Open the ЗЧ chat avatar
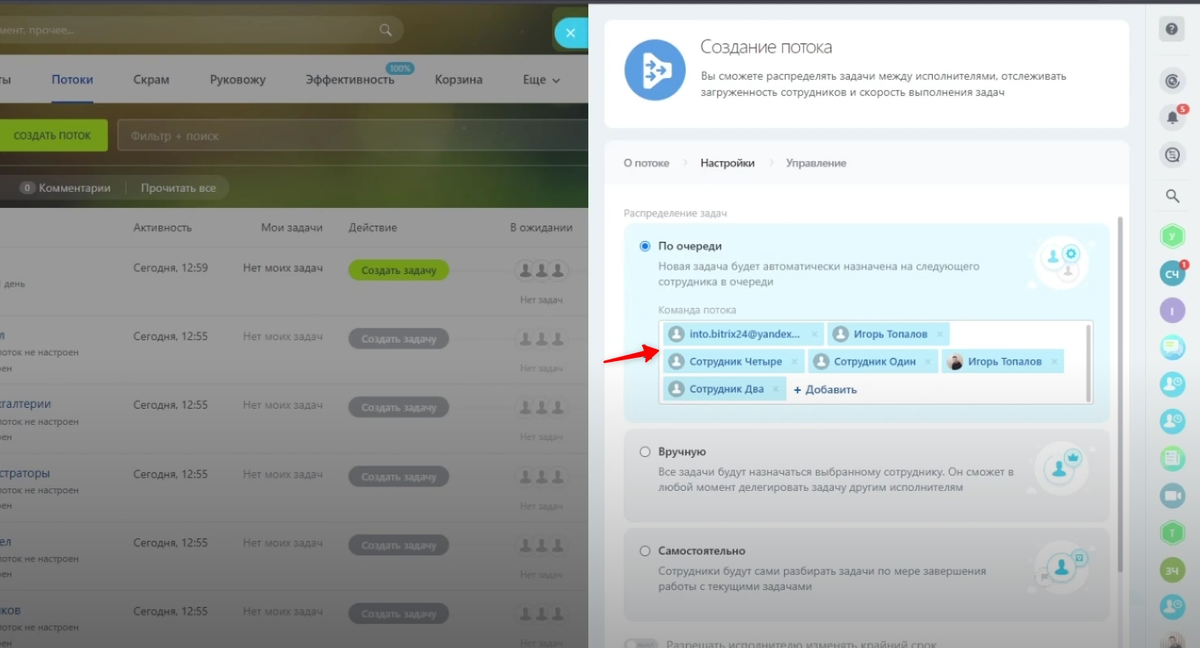1200x648 pixels. (1172, 570)
